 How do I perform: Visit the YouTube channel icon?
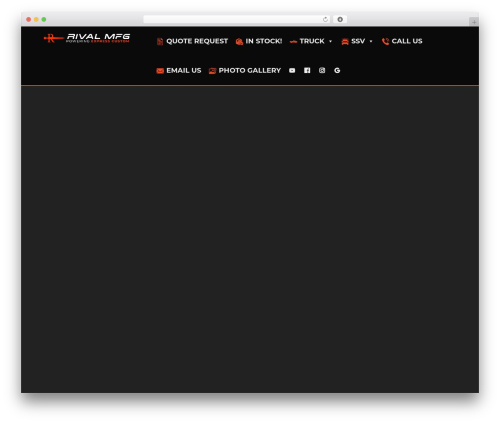[292, 70]
